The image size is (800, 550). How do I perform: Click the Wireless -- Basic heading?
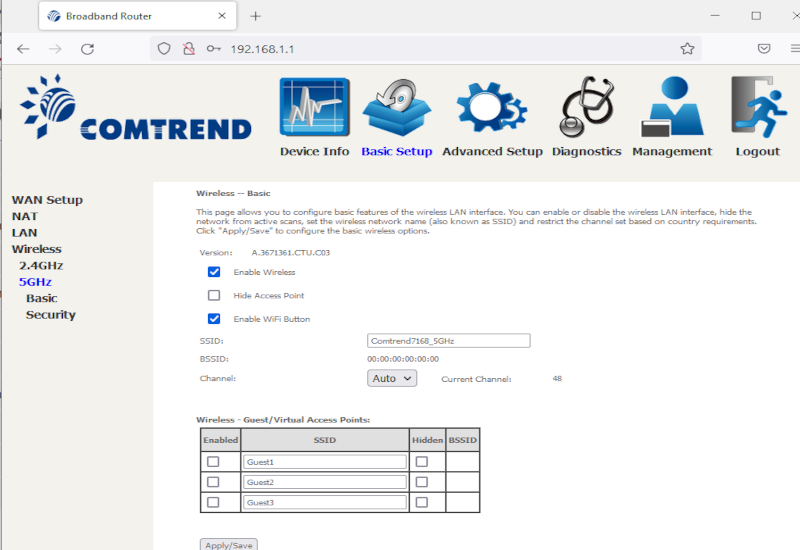(x=233, y=193)
